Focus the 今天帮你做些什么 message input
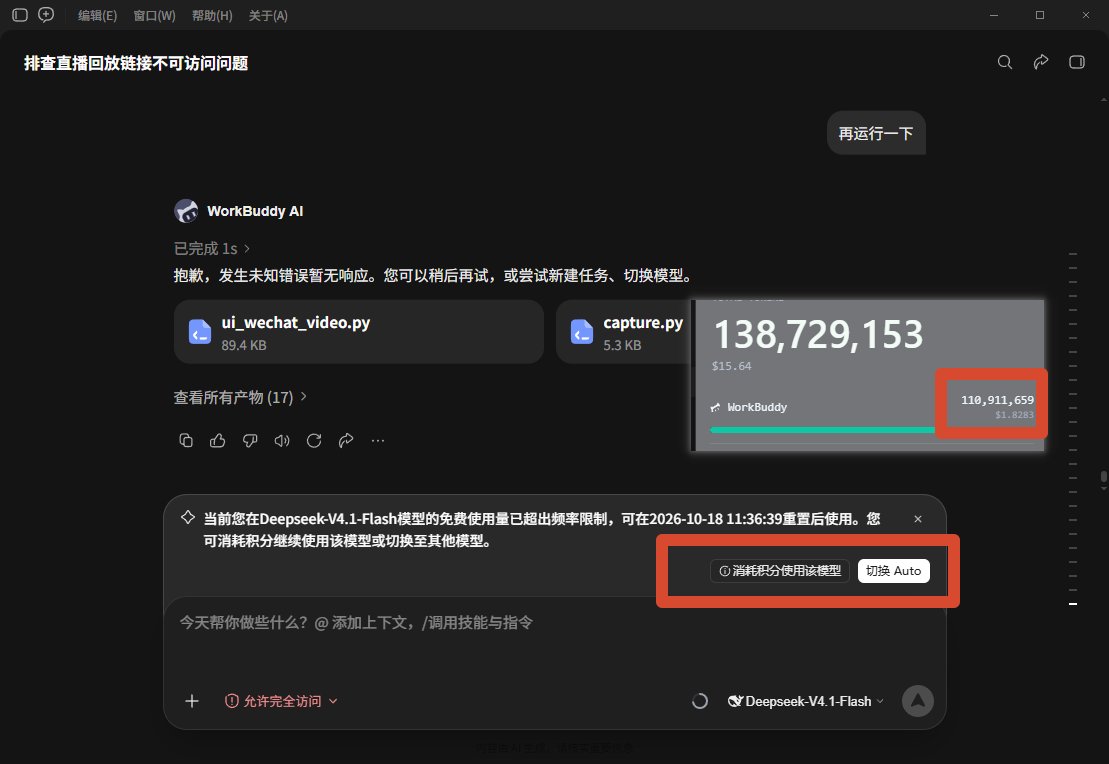The height and width of the screenshot is (764, 1109). 554,623
